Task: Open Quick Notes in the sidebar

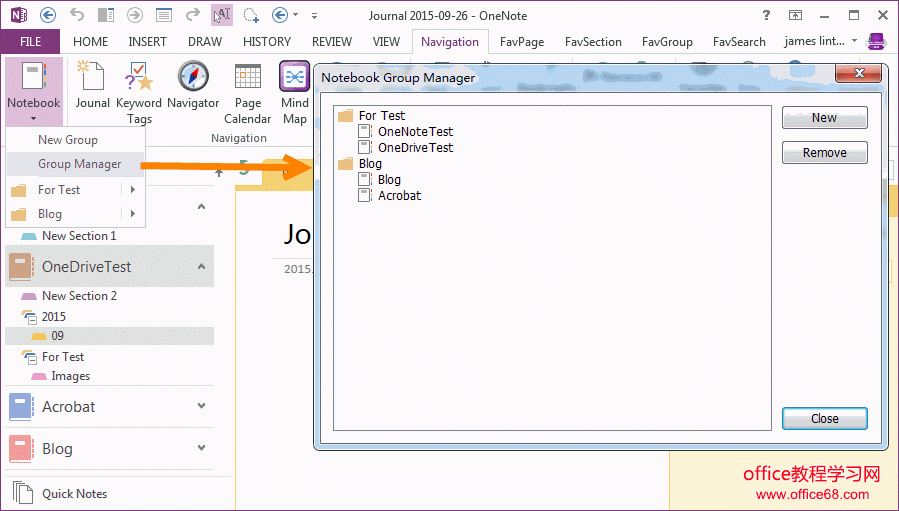Action: (73, 493)
